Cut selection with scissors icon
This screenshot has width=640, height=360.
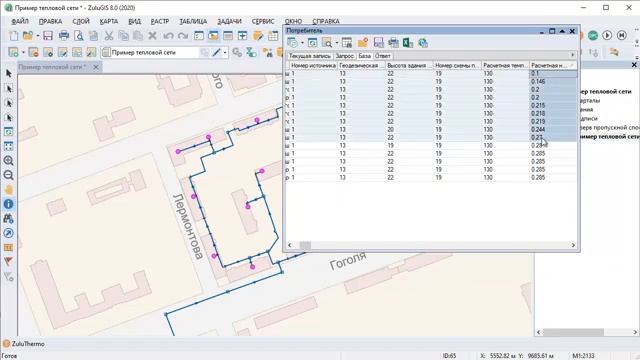(x=109, y=36)
